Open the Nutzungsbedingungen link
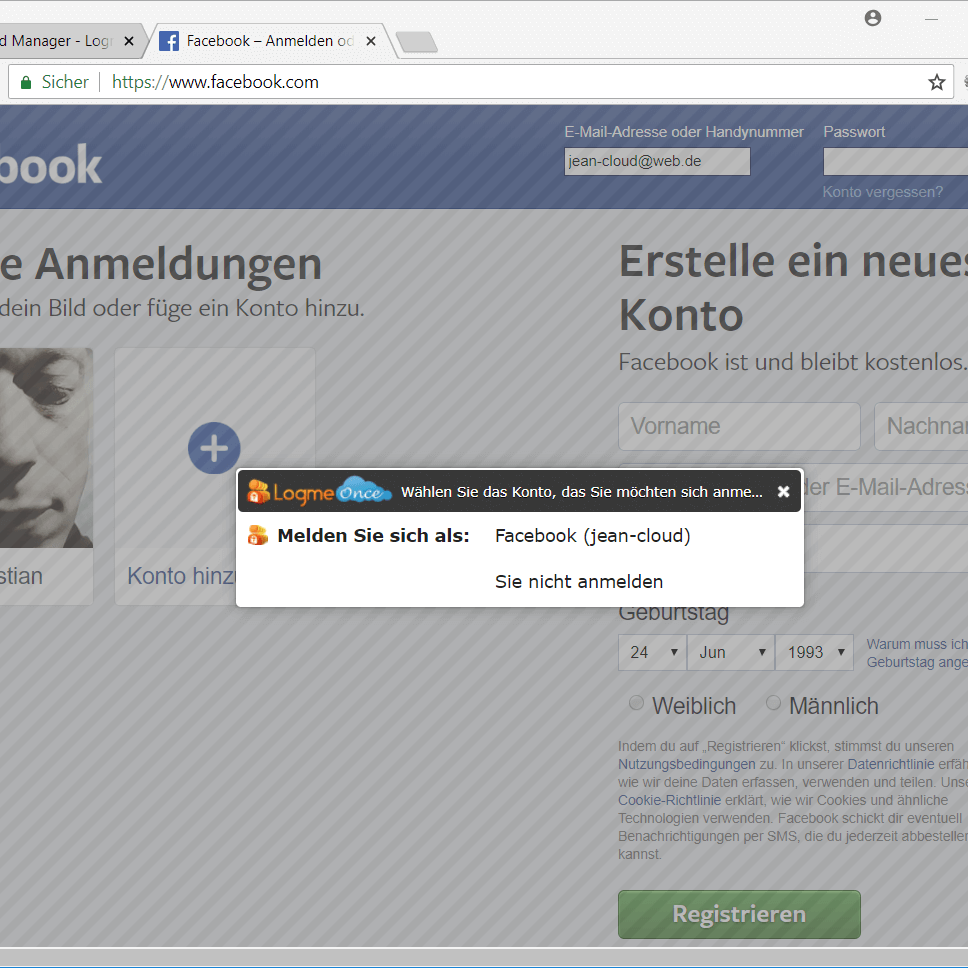Image resolution: width=968 pixels, height=968 pixels. pyautogui.click(x=686, y=764)
